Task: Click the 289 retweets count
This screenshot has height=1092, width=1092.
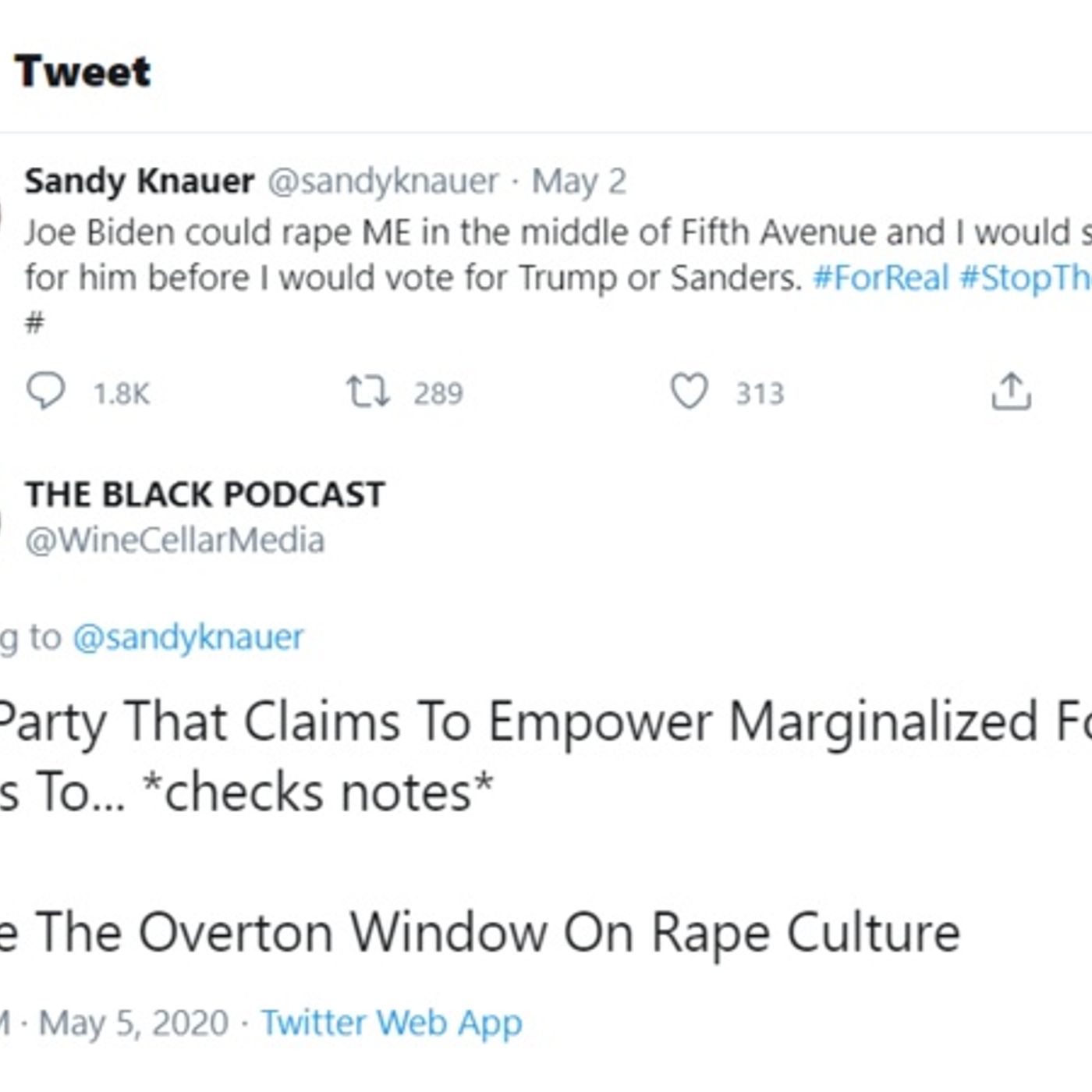Action: coord(438,394)
